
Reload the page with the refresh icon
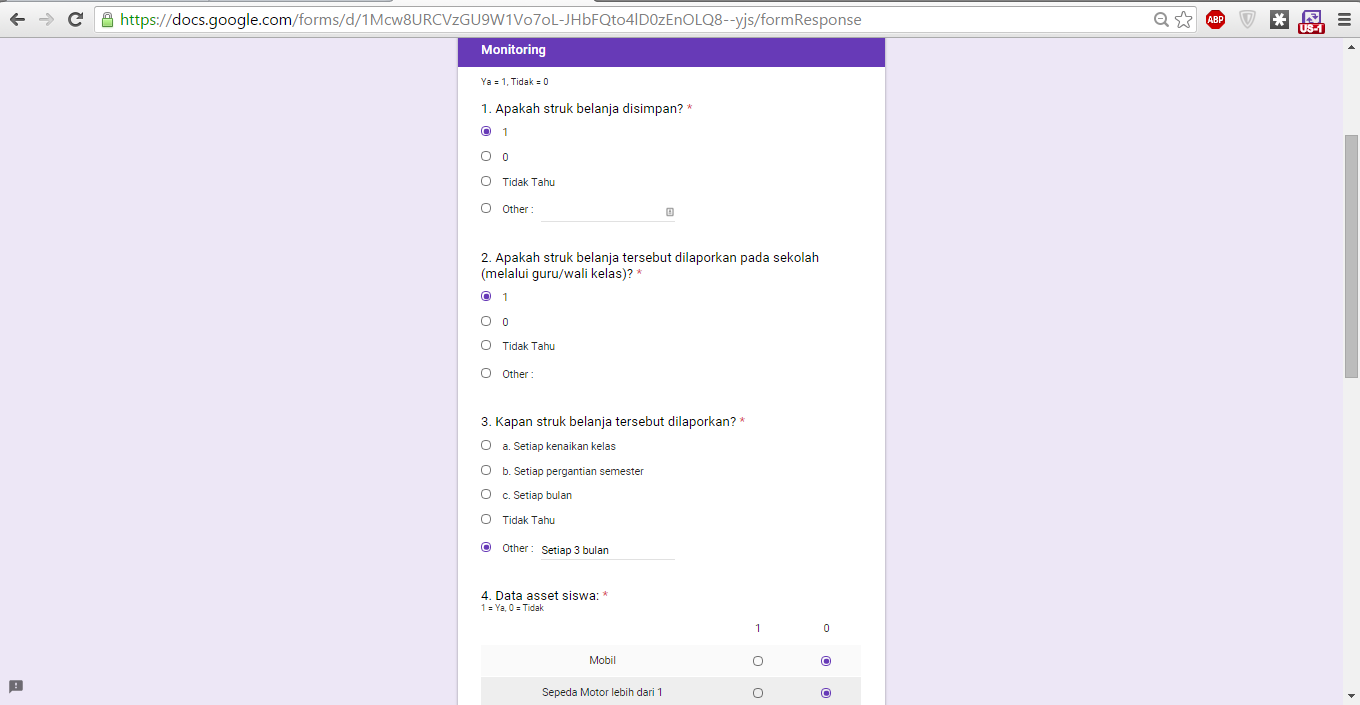pos(75,19)
